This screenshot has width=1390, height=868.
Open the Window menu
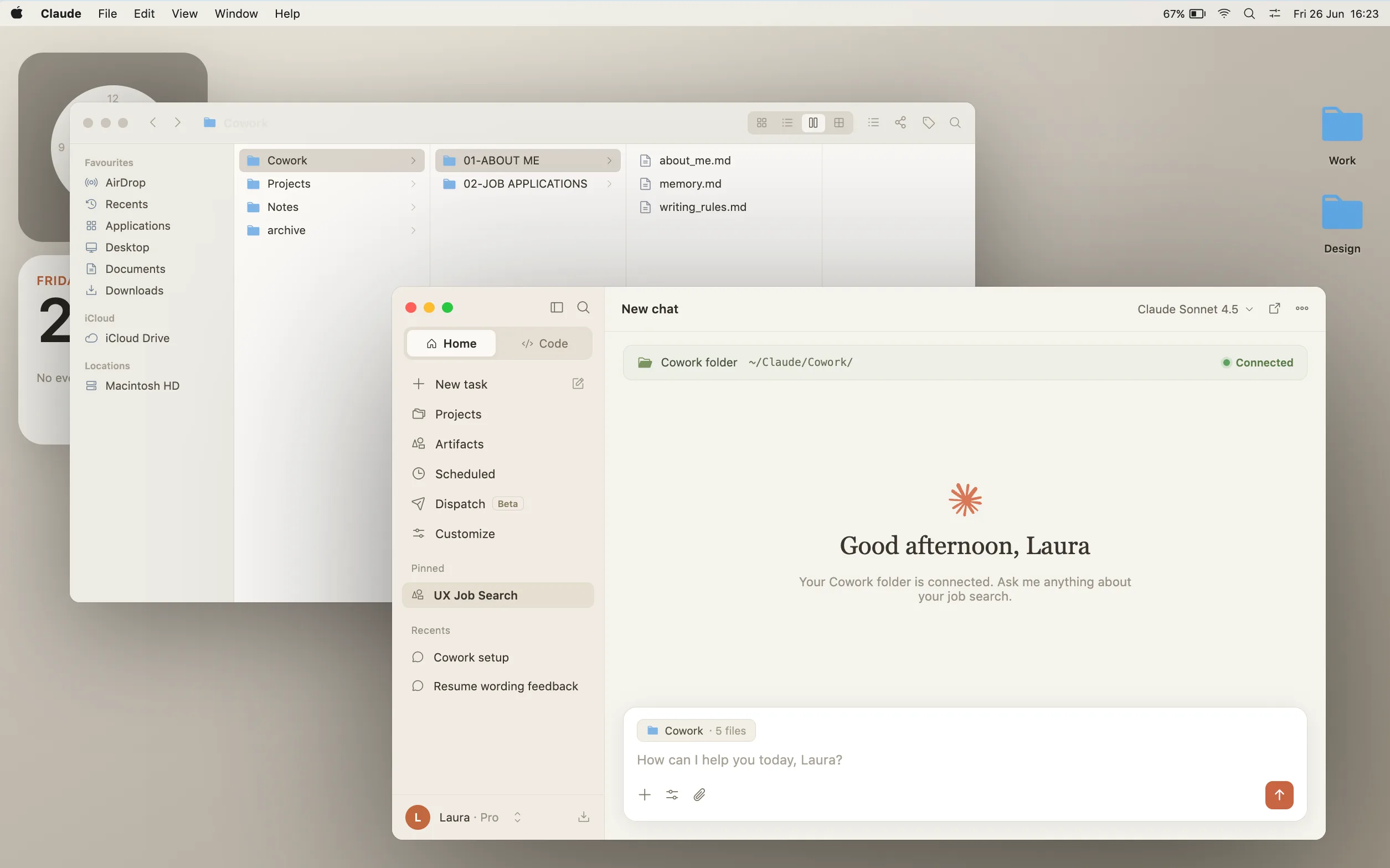point(236,13)
